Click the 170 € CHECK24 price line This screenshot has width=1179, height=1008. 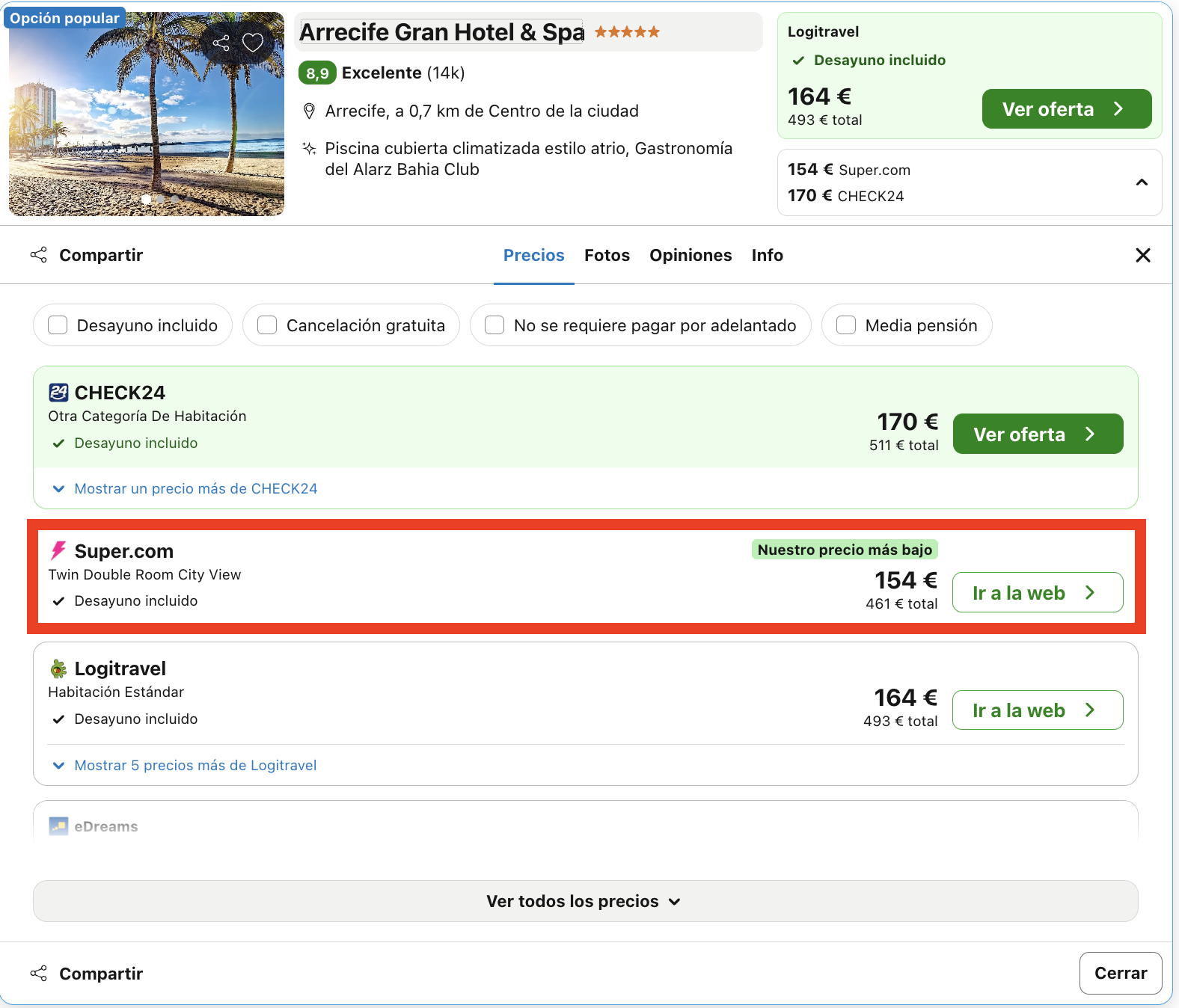(846, 196)
